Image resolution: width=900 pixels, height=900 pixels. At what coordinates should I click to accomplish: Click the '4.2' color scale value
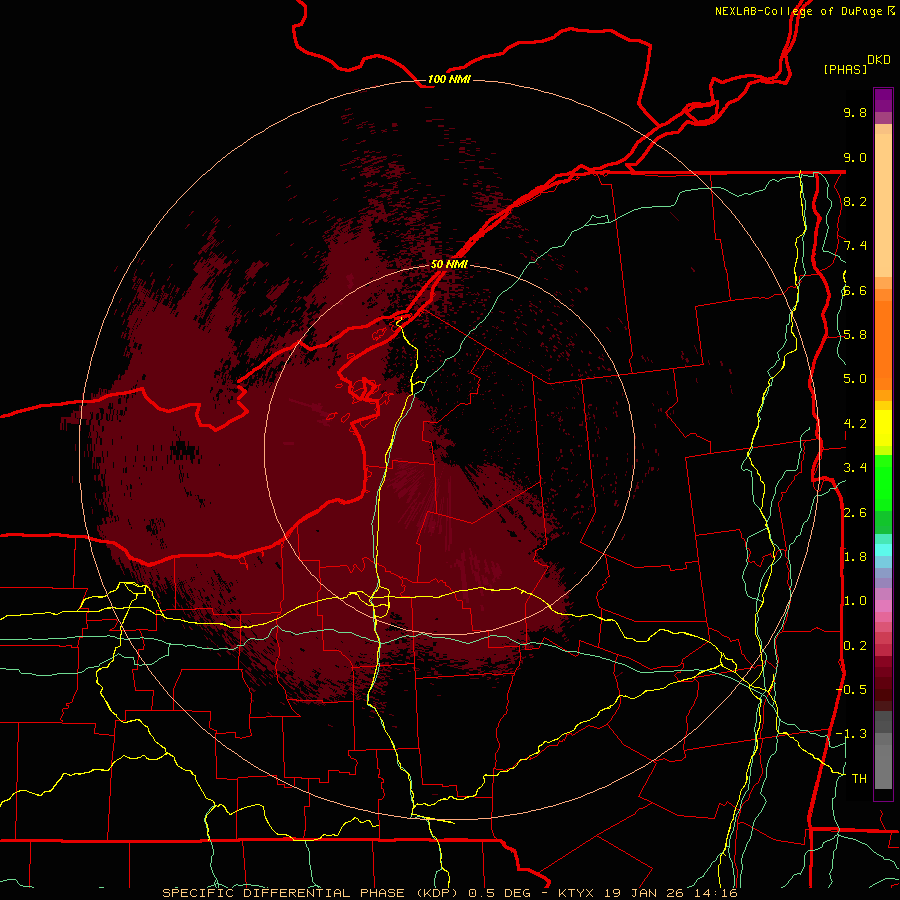click(855, 424)
